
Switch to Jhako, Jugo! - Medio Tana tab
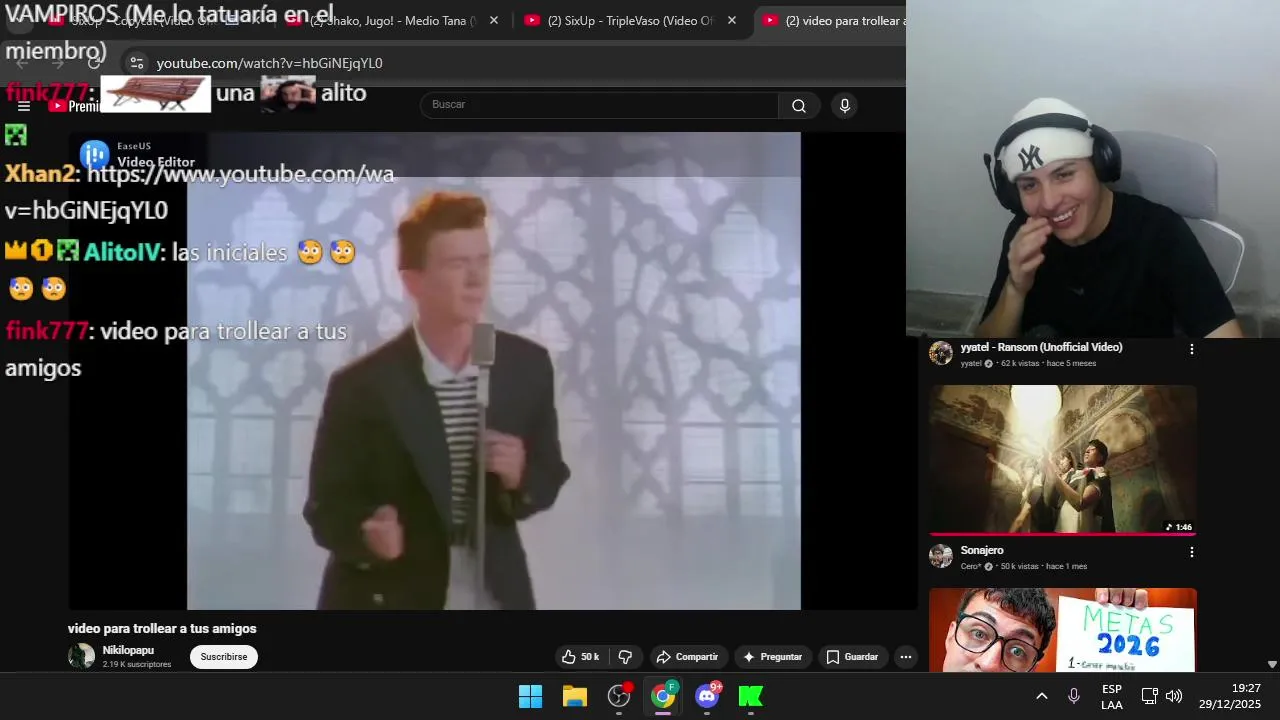click(x=392, y=20)
